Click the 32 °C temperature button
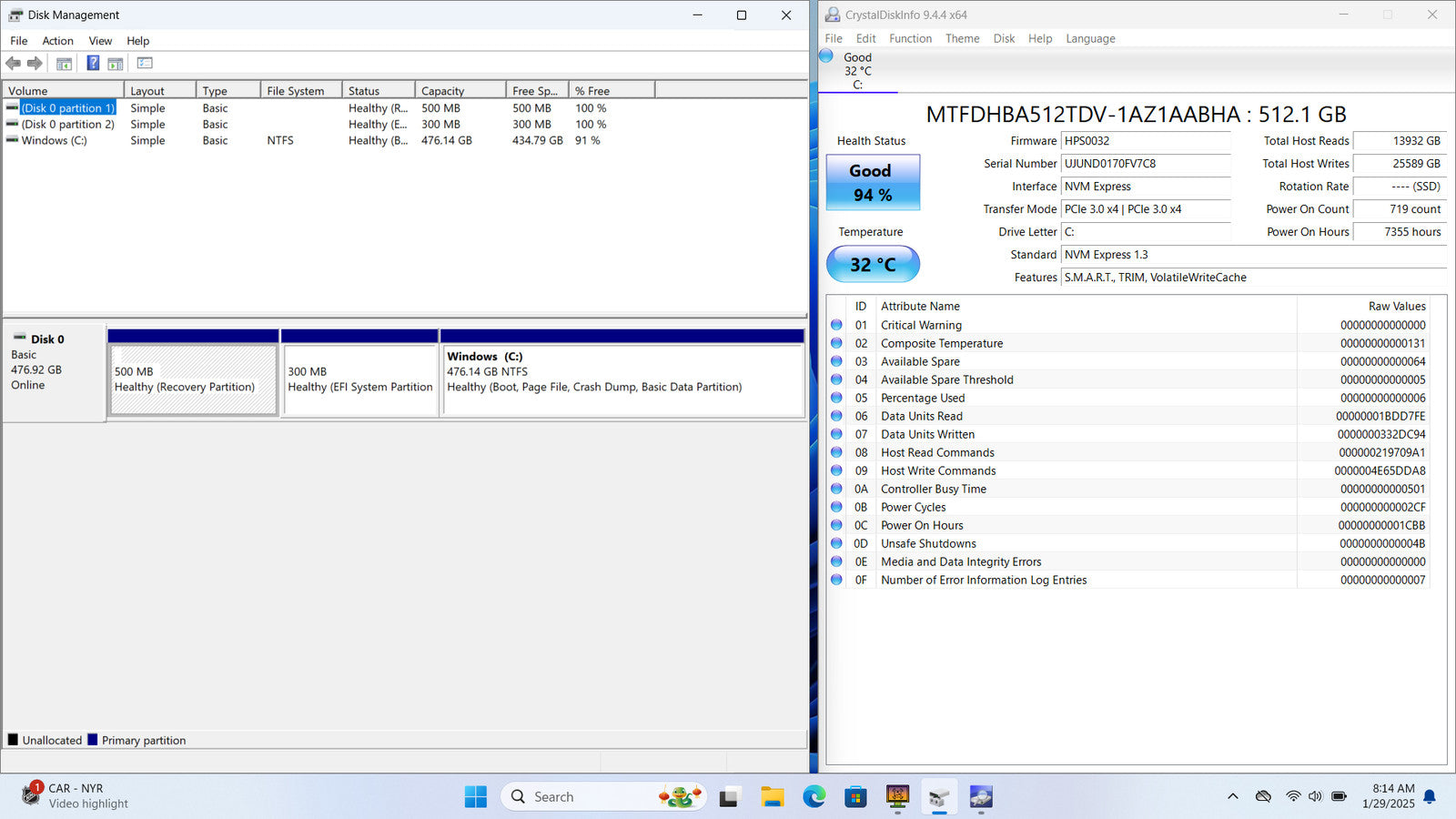The height and width of the screenshot is (819, 1456). pyautogui.click(x=873, y=265)
